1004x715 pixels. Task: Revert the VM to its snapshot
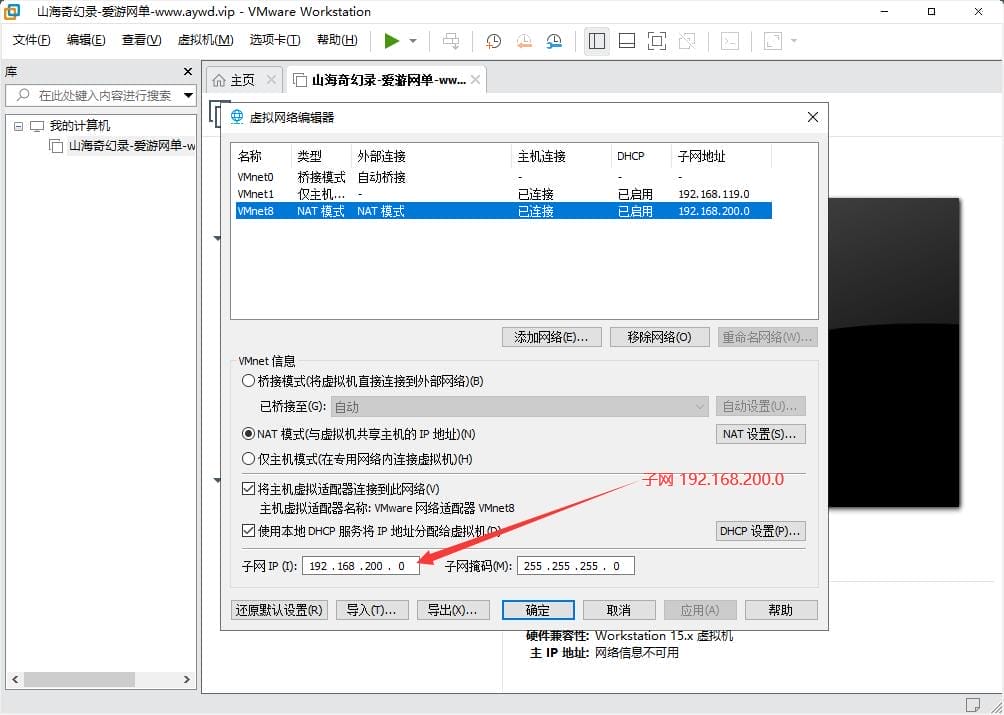click(x=524, y=41)
